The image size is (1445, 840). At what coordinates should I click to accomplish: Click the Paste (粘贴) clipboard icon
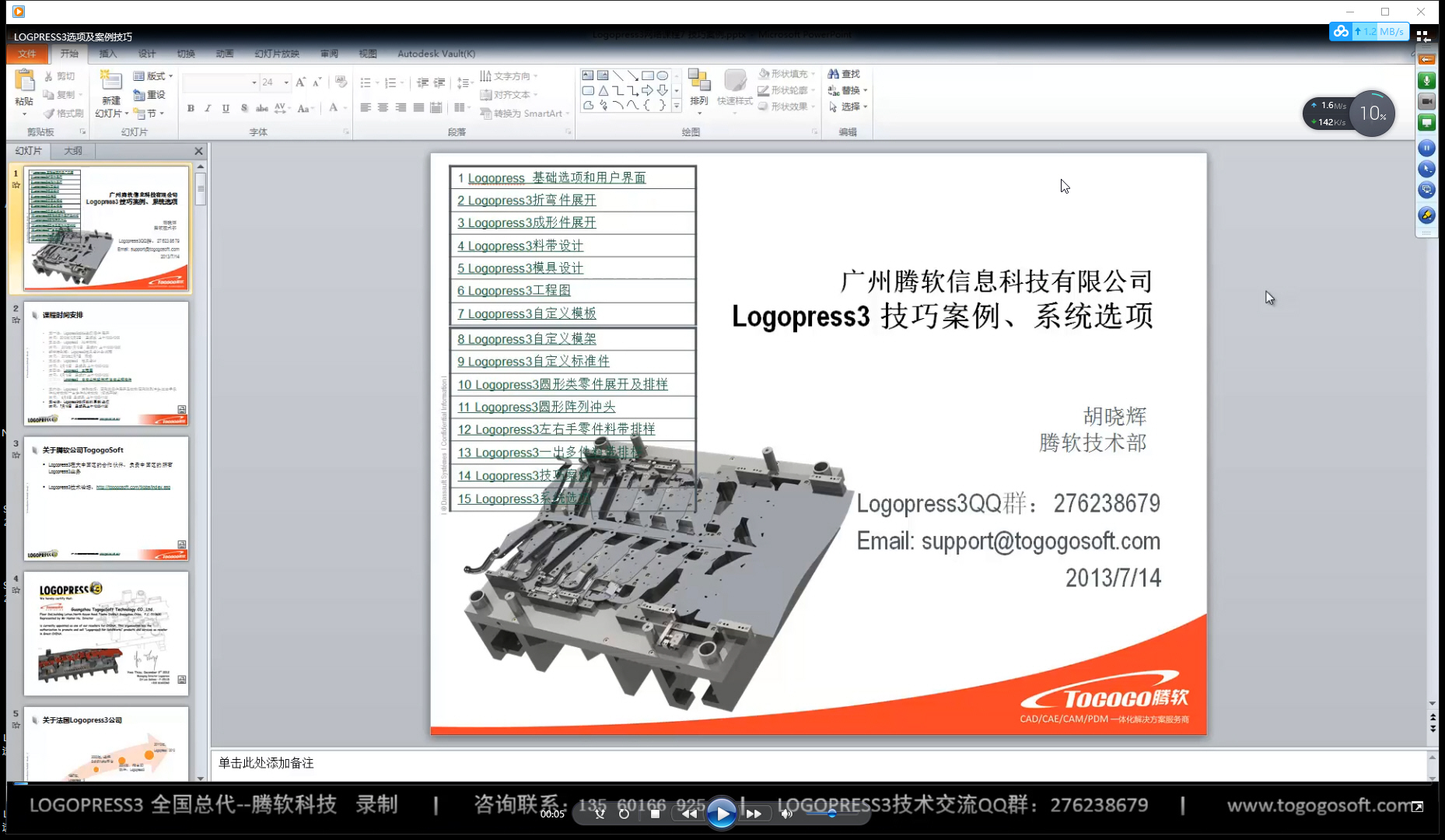[24, 81]
